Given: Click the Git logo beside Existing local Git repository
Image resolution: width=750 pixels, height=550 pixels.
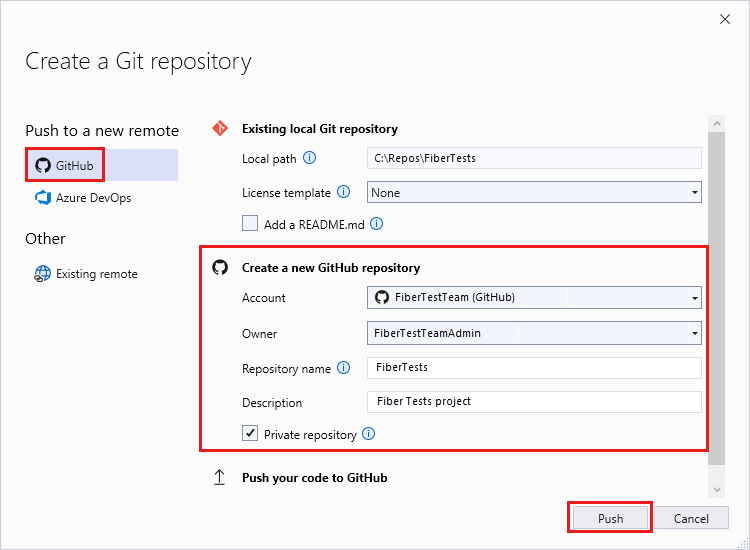Looking at the screenshot, I should [x=220, y=129].
